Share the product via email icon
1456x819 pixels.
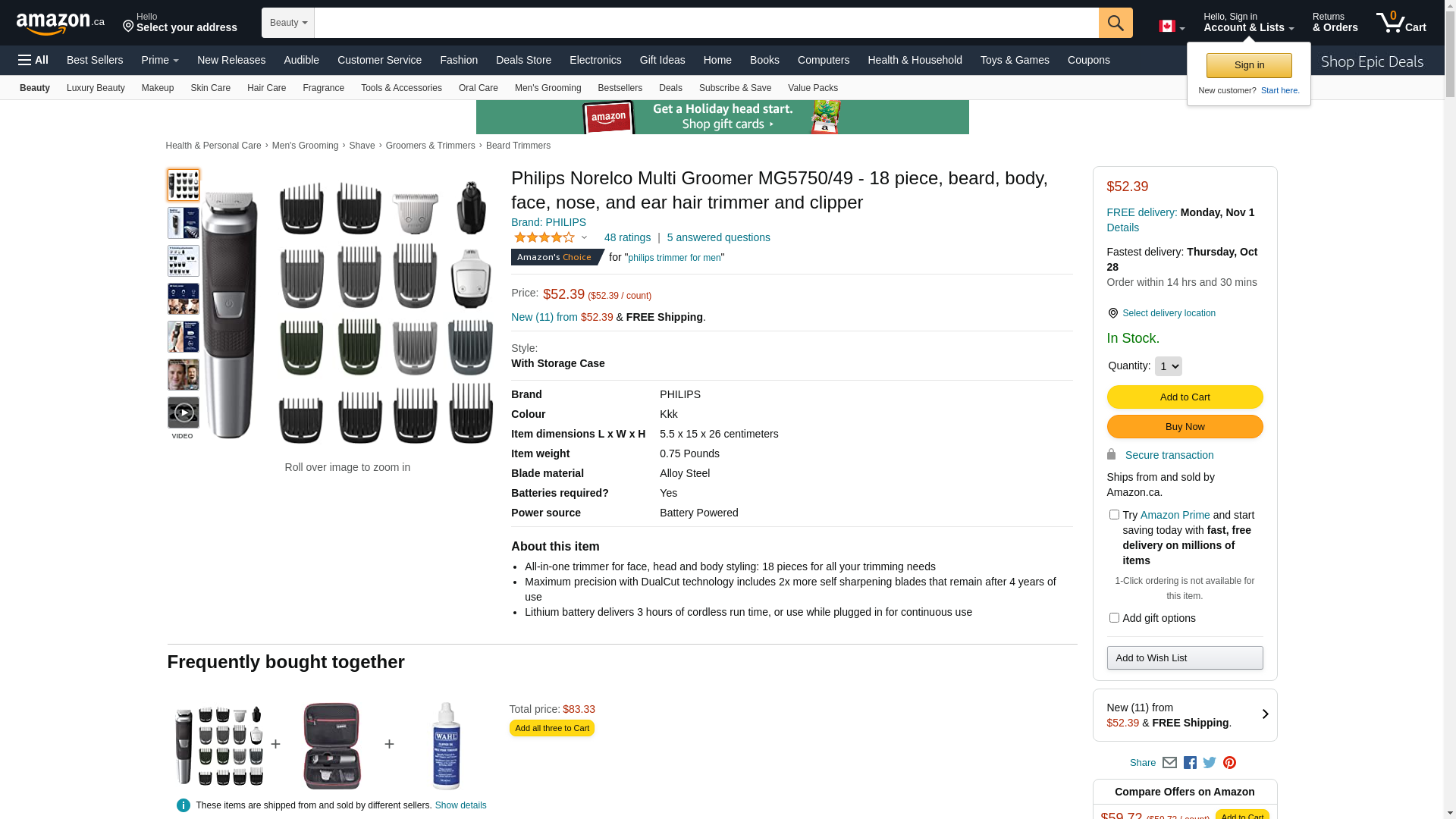pos(1169,763)
